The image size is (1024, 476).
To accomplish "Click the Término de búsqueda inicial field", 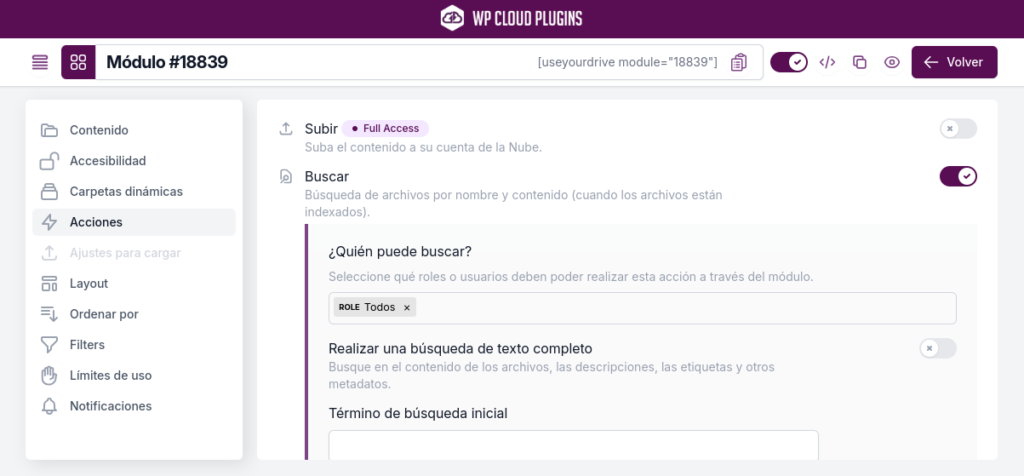I will coord(573,445).
